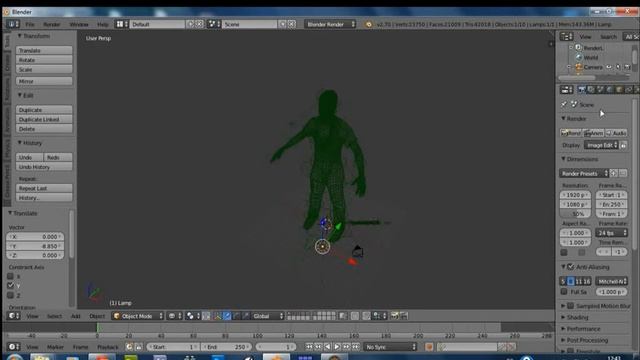Toggle Camera visibility eye in outliner
Viewport: 640px width, 360px height.
(609, 67)
